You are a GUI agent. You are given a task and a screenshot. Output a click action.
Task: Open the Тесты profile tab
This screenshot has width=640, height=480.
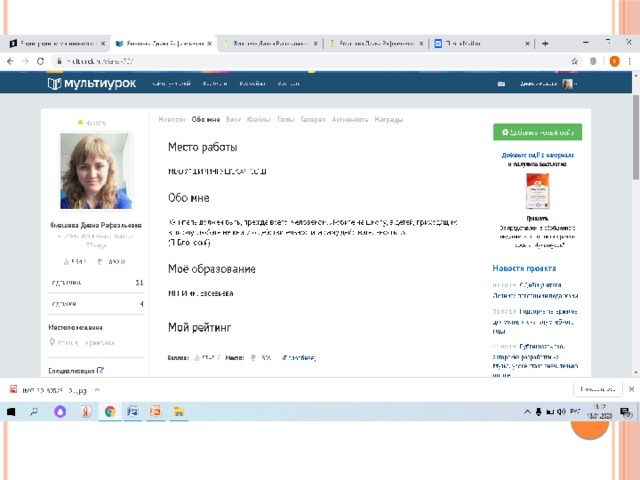coord(286,120)
